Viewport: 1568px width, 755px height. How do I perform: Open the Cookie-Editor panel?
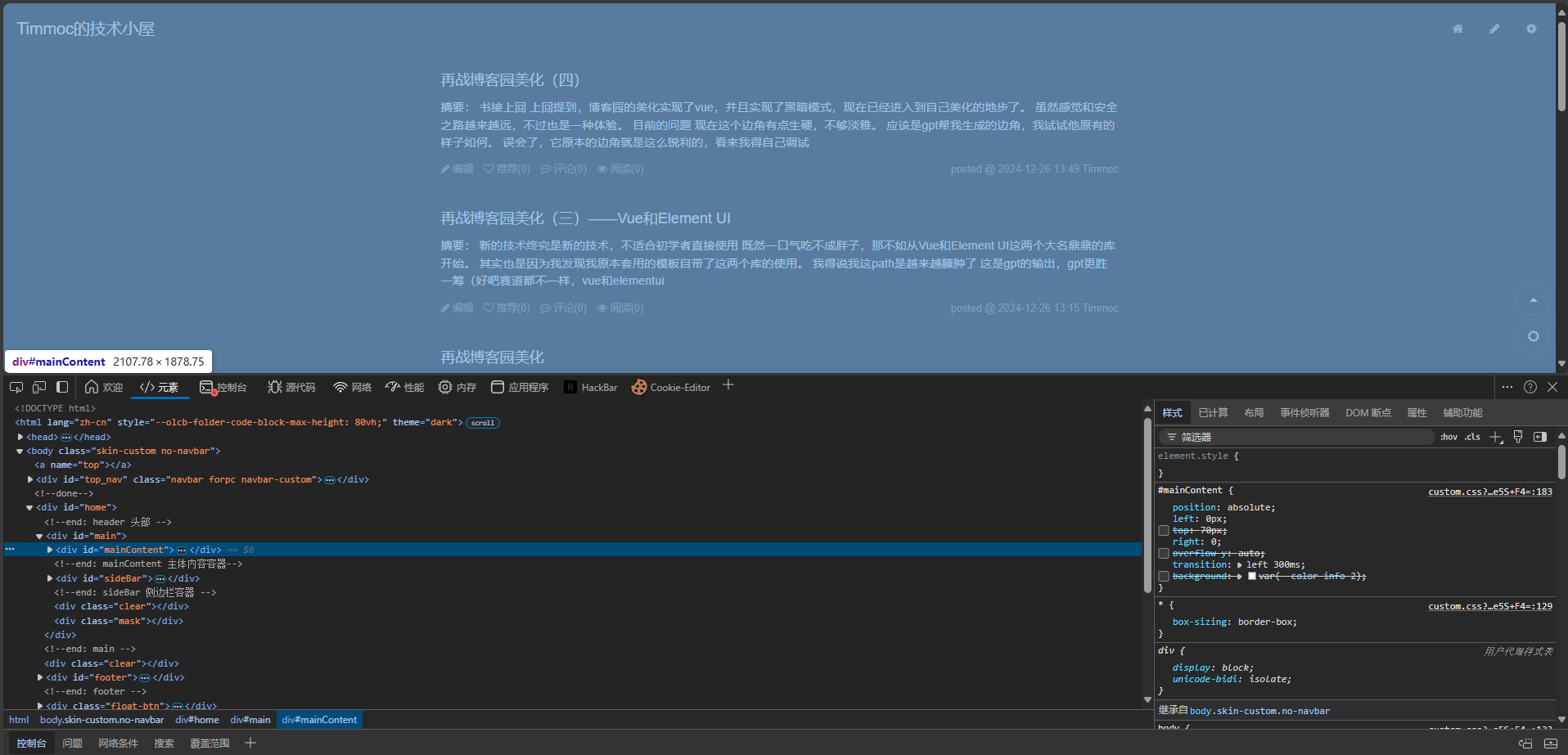click(x=671, y=387)
